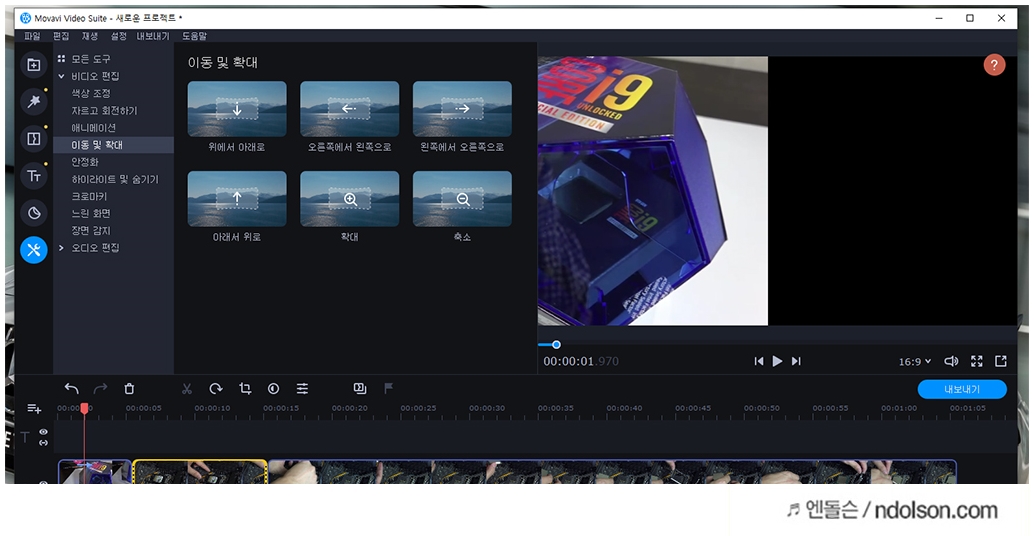
Task: Click the red timeline playhead marker
Action: tap(84, 409)
